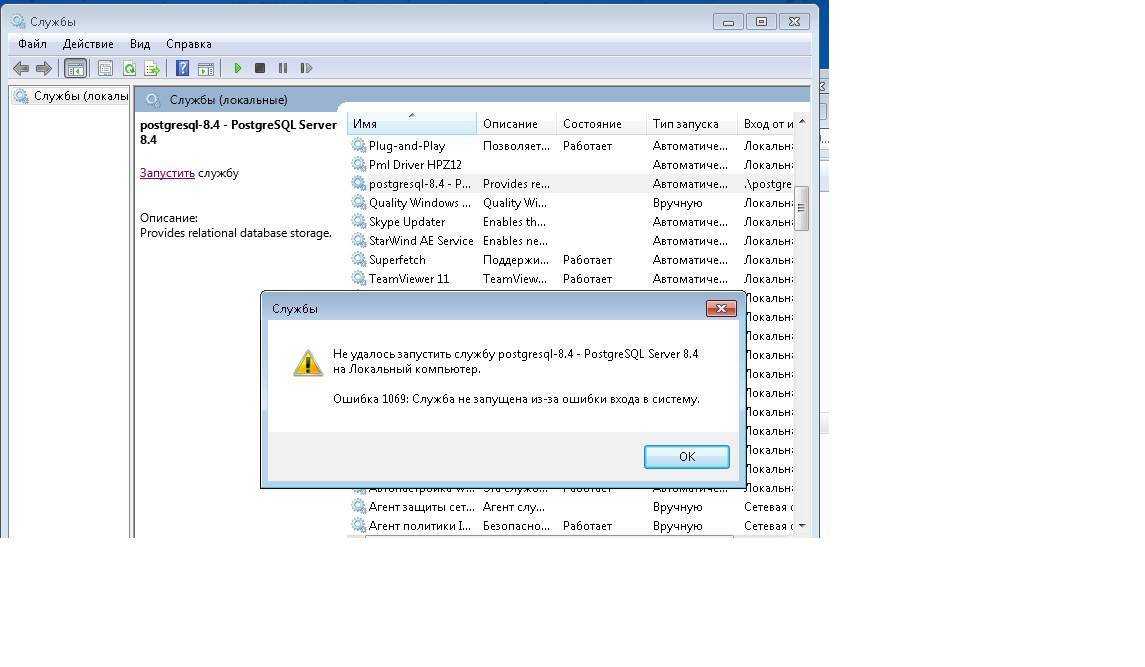Confirm the error dialog with OK
The height and width of the screenshot is (667, 1145).
coord(686,457)
